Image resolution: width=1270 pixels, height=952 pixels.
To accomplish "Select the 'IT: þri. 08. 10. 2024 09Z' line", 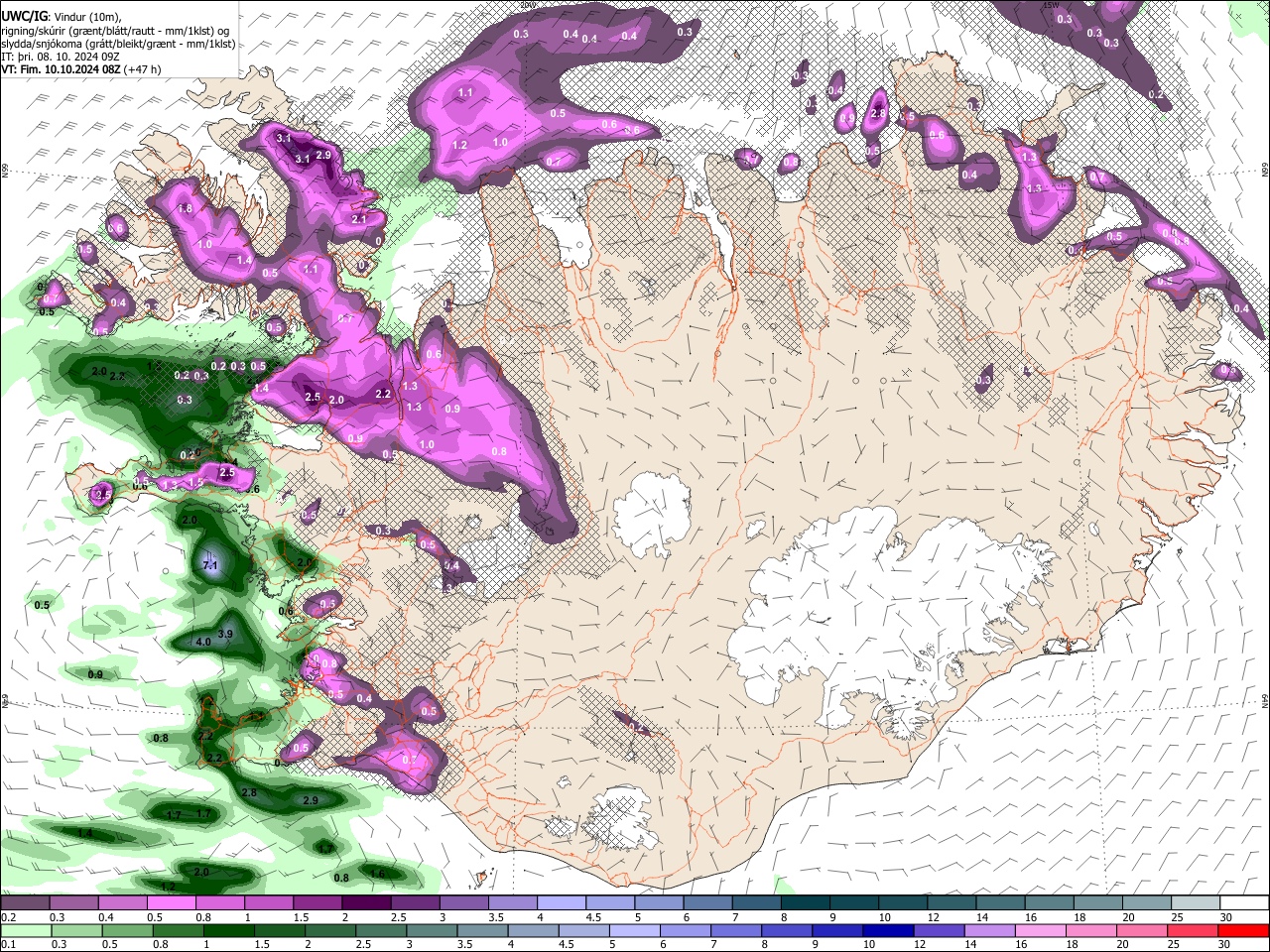I will (59, 57).
